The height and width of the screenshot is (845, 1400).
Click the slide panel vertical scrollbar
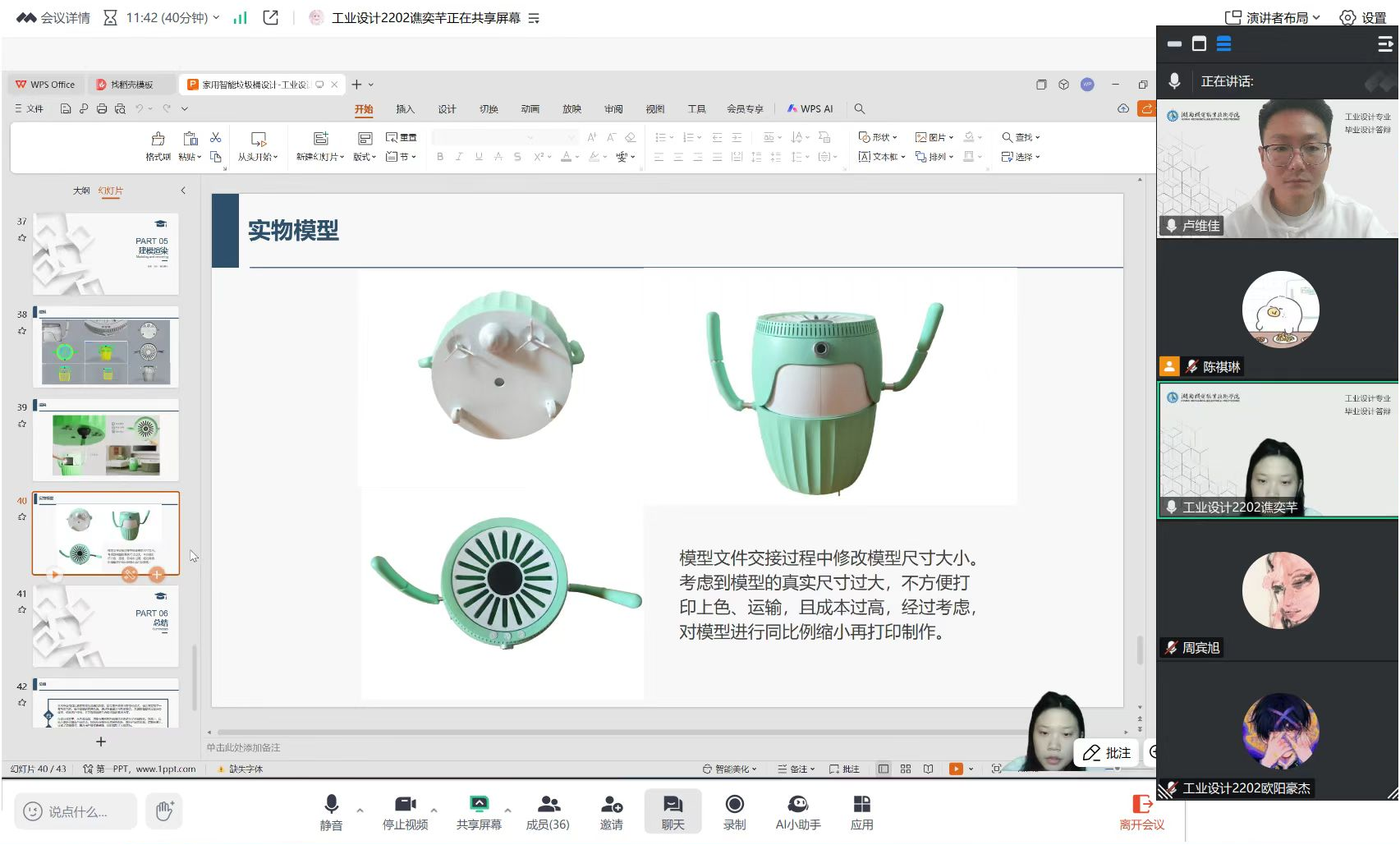194,677
